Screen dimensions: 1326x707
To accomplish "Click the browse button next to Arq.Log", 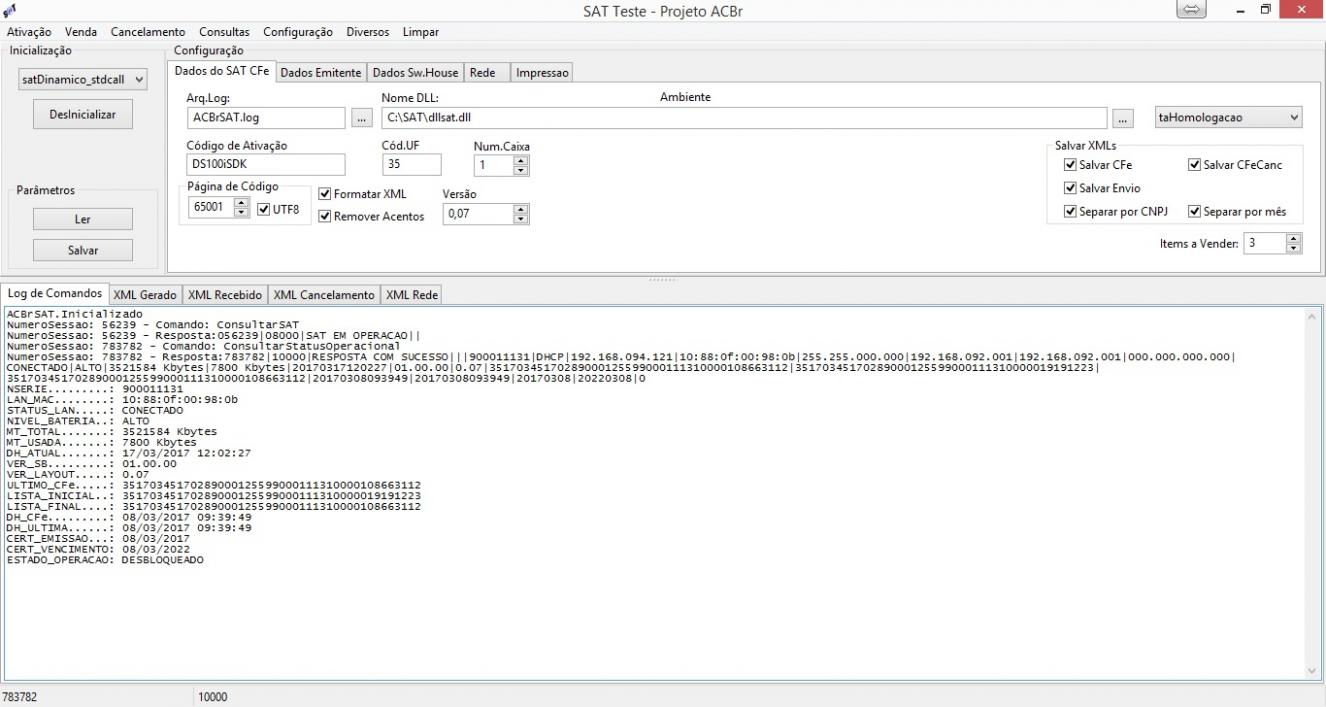I will 362,118.
